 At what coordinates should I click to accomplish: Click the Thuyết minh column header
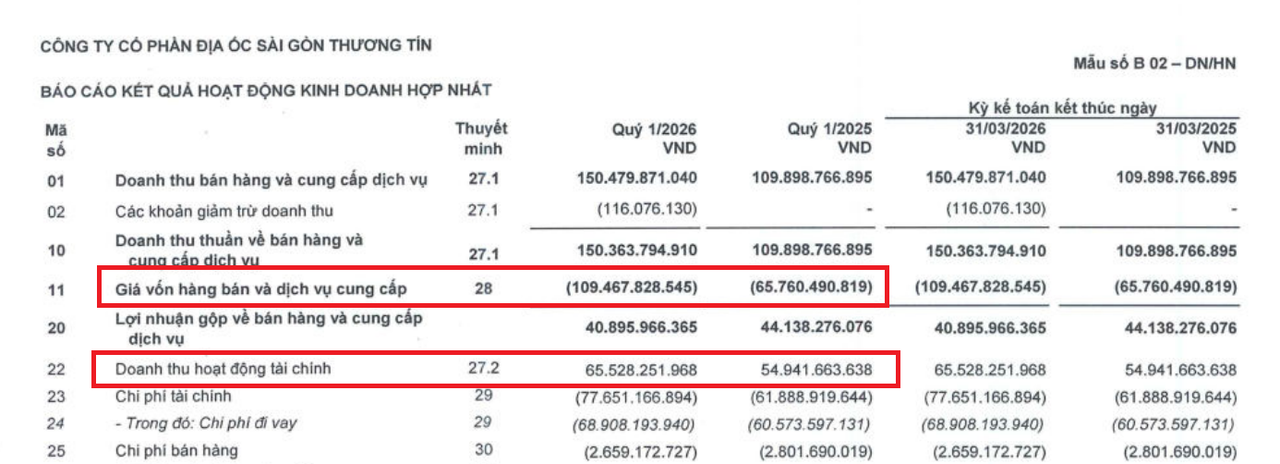pos(481,138)
